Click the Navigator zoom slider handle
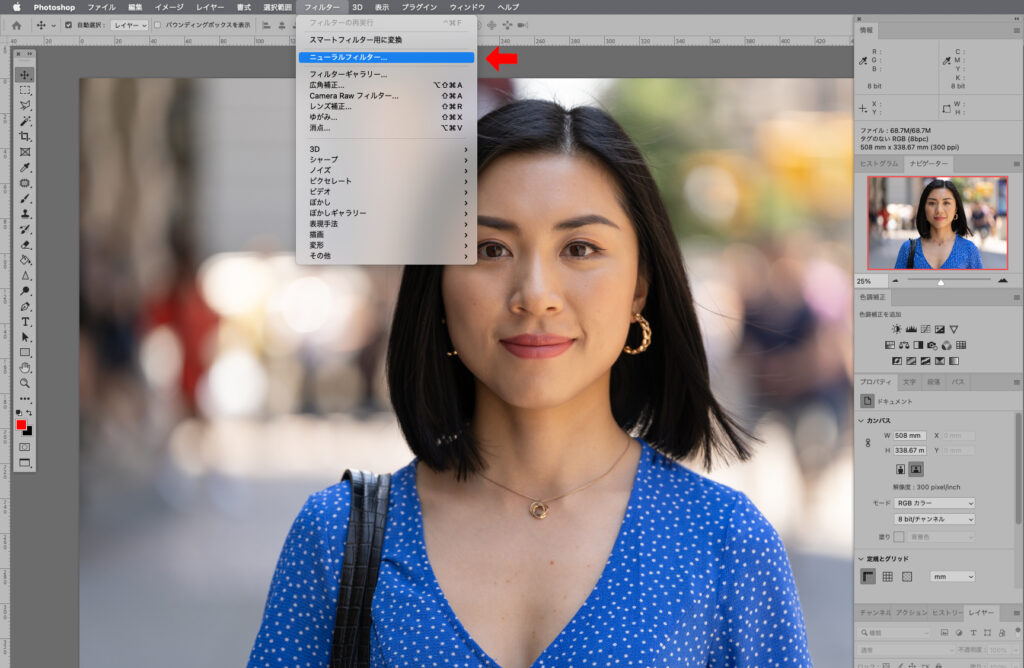Viewport: 1024px width, 668px height. pyautogui.click(x=941, y=282)
